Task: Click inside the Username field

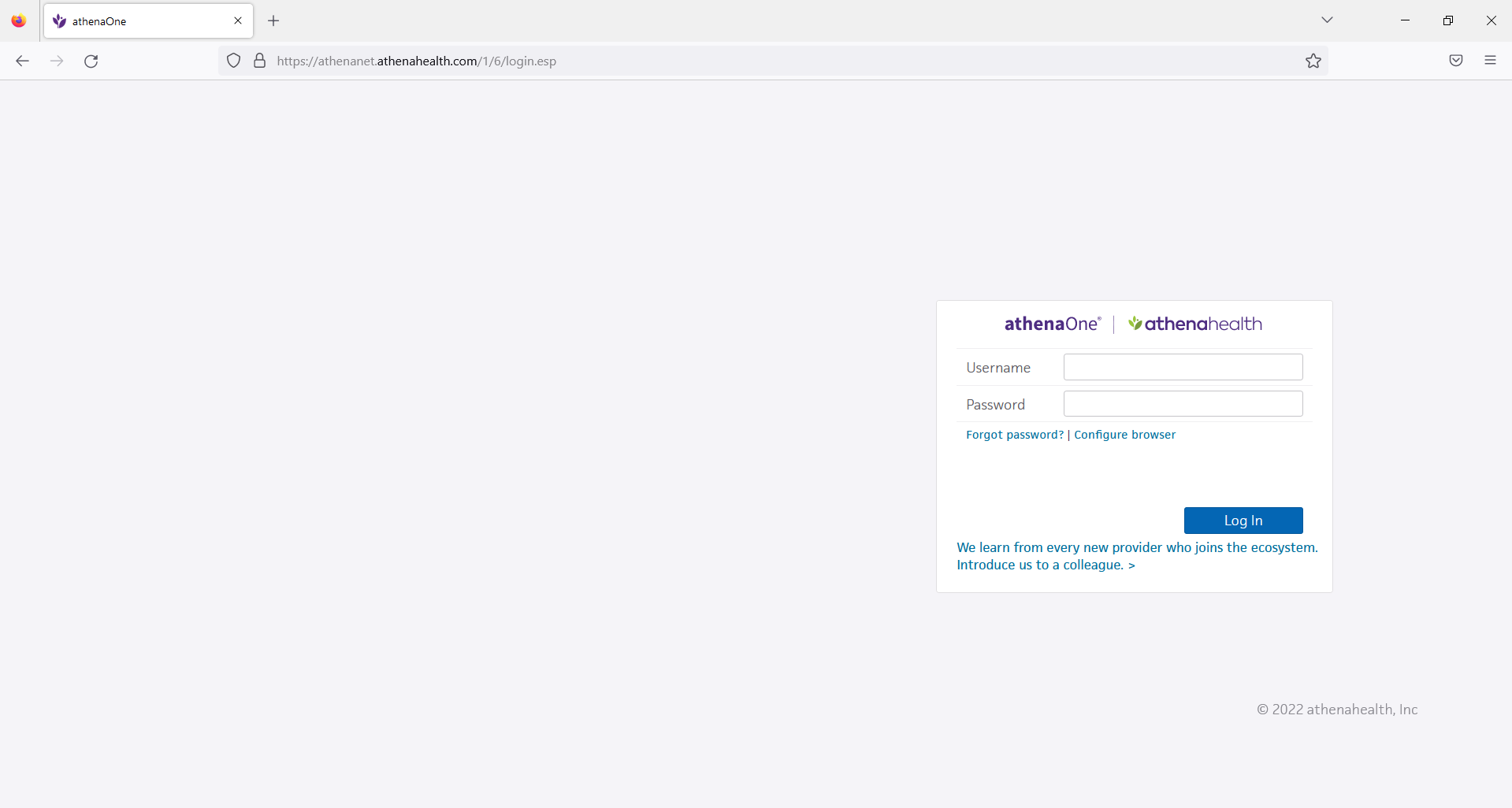Action: (1182, 366)
